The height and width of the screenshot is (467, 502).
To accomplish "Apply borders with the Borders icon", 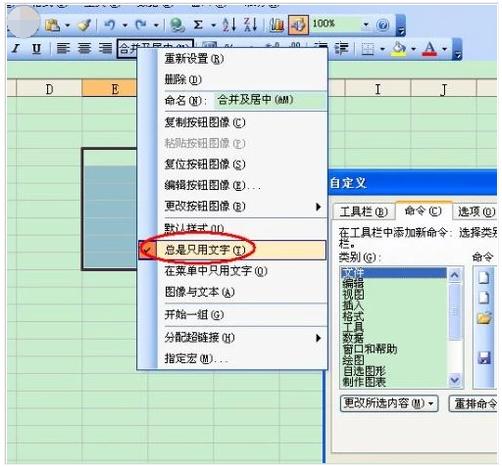I will (368, 49).
